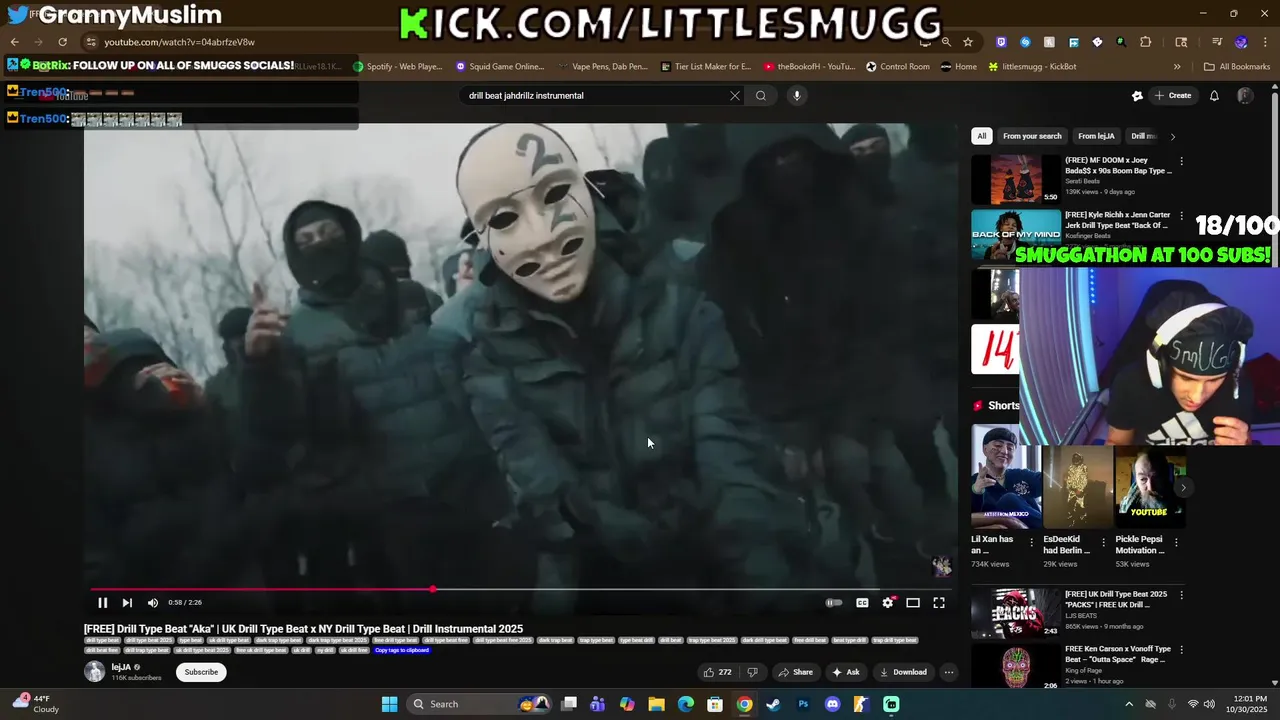Open options for EsDeeKid short
The image size is (1280, 720).
click(1104, 542)
